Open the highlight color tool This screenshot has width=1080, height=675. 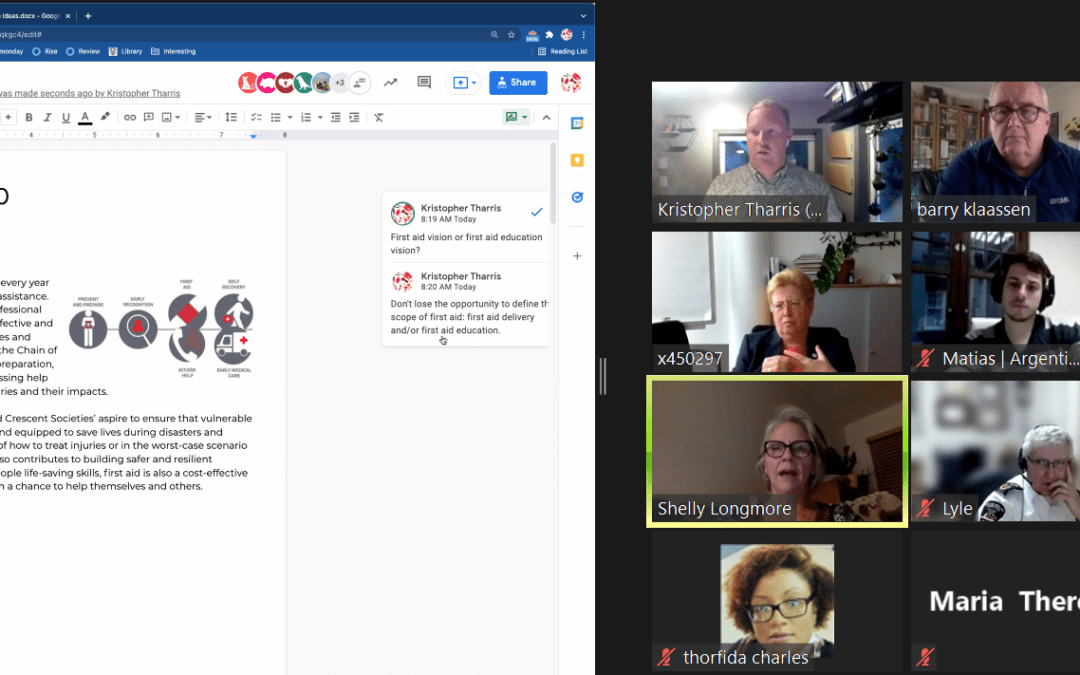tap(105, 117)
